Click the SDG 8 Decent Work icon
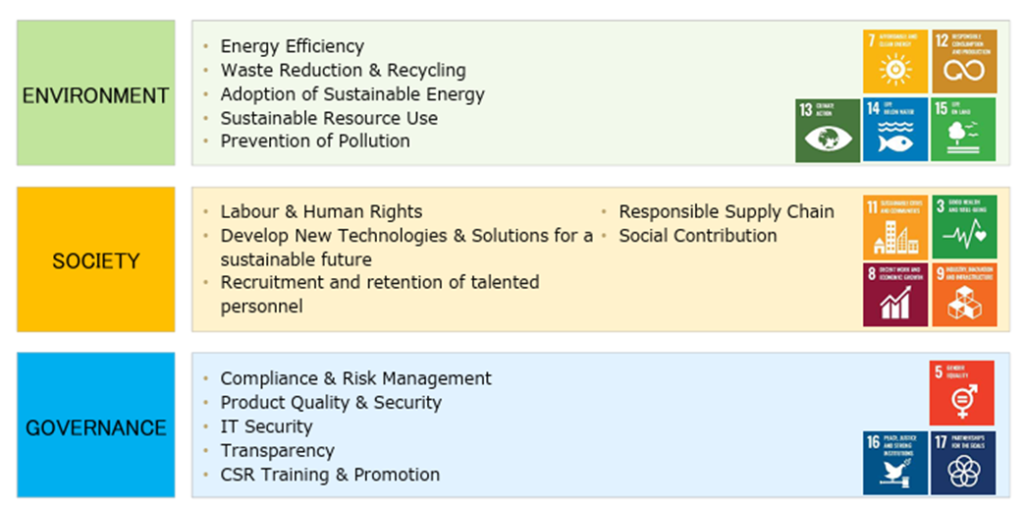 point(895,295)
